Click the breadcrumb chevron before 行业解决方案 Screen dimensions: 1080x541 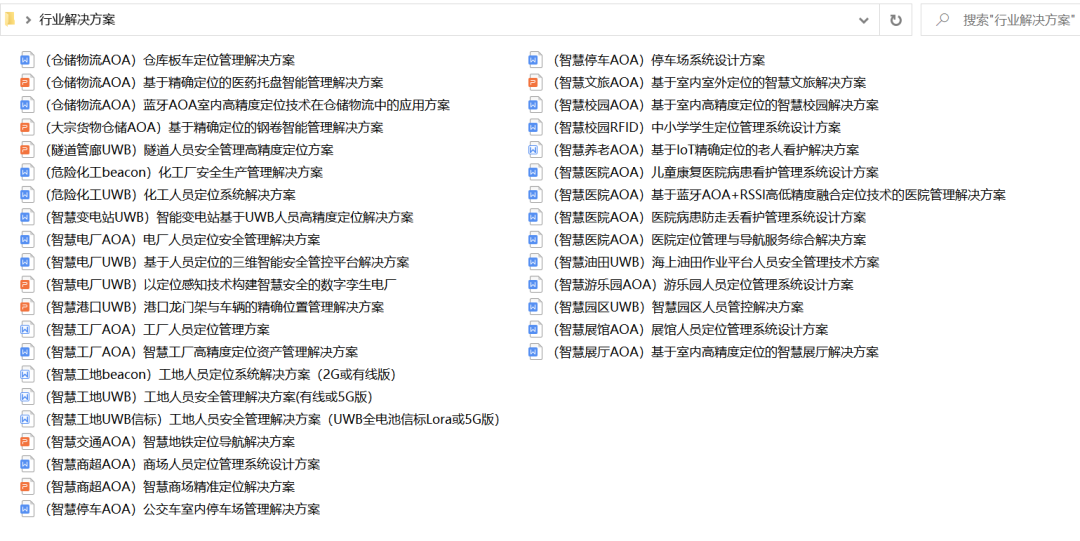[x=28, y=20]
